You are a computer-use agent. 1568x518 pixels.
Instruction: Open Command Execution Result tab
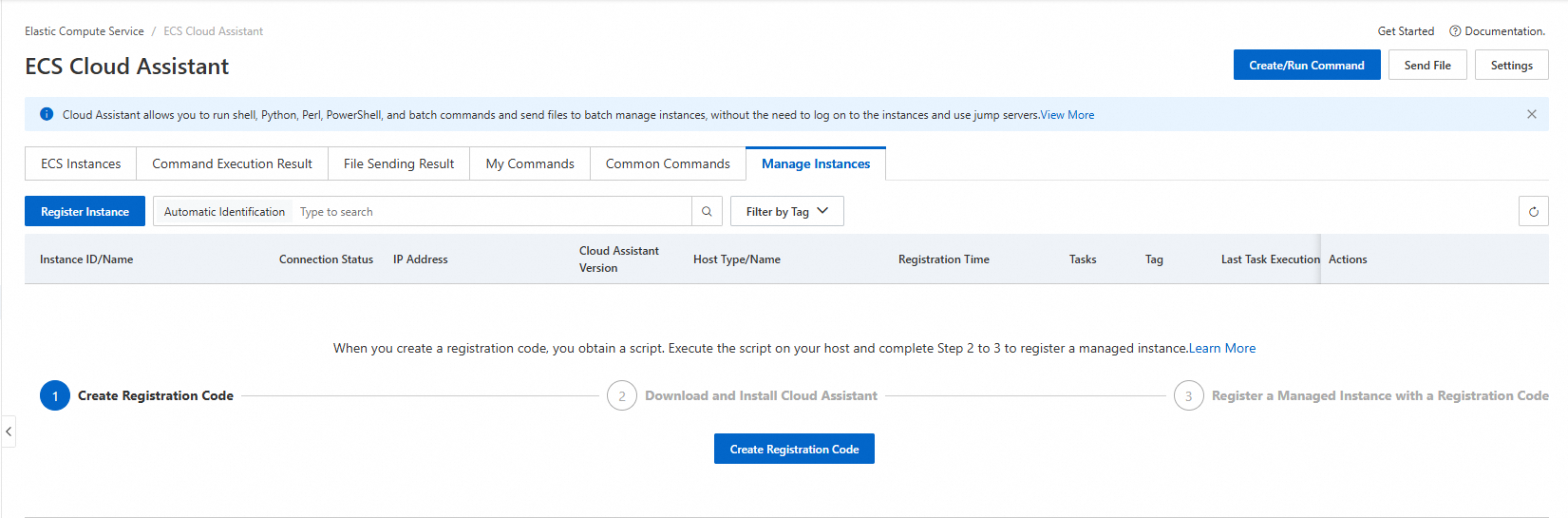[232, 163]
